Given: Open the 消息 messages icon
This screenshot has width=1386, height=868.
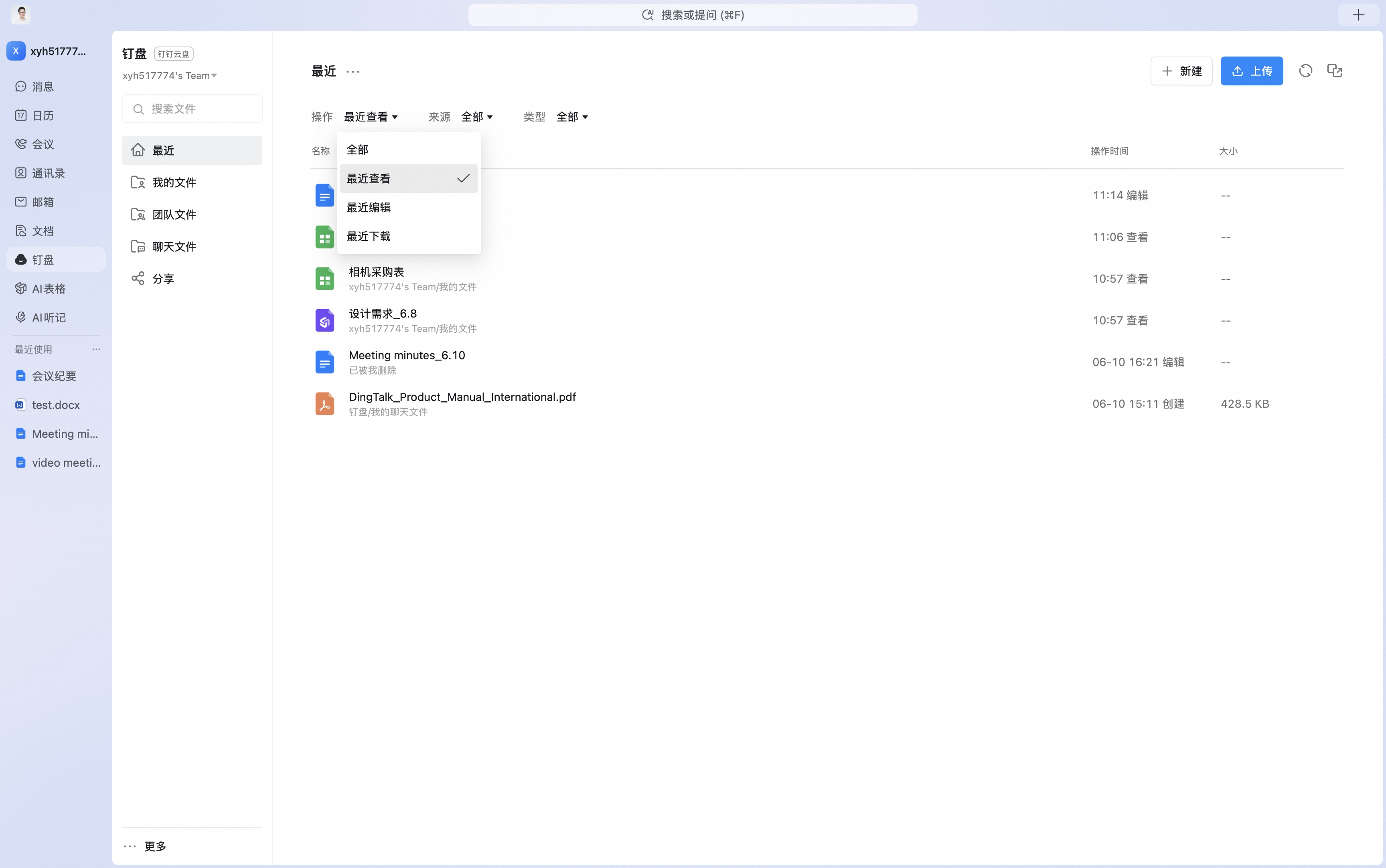Looking at the screenshot, I should point(21,86).
